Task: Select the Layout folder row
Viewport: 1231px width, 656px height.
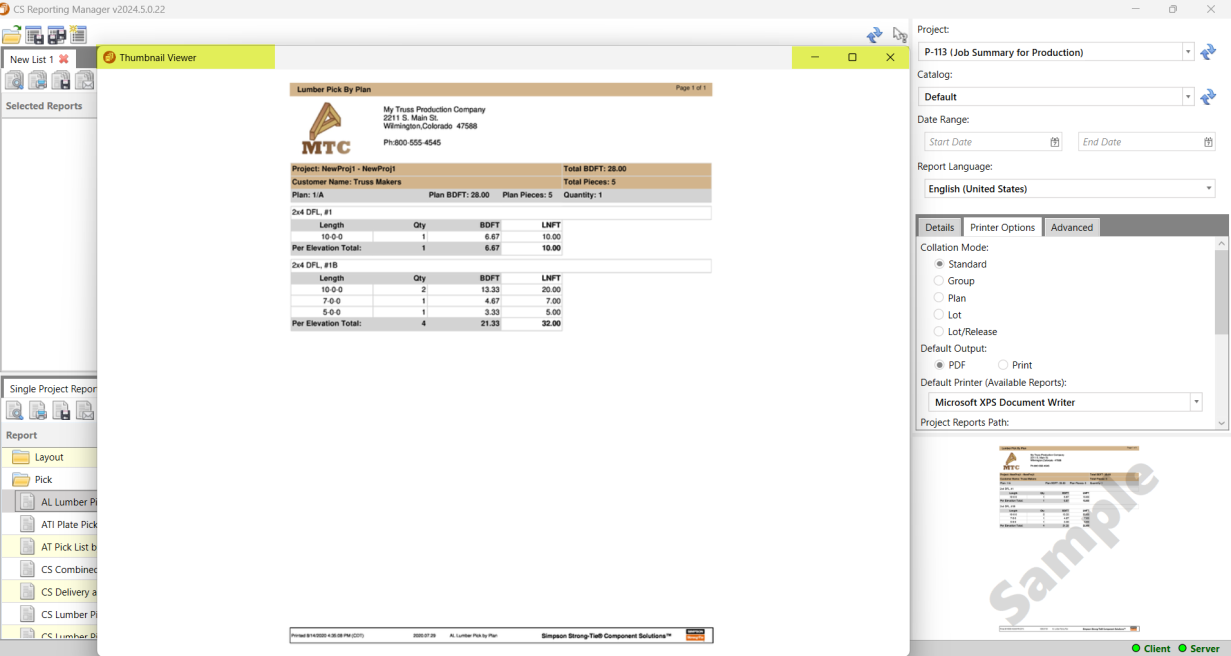Action: (x=49, y=457)
